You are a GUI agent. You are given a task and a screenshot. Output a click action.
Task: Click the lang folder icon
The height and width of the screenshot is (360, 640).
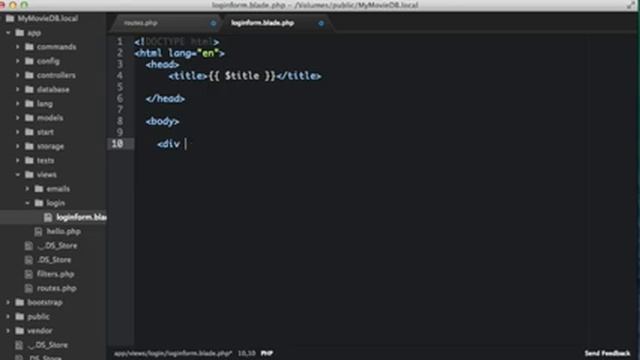(x=29, y=104)
